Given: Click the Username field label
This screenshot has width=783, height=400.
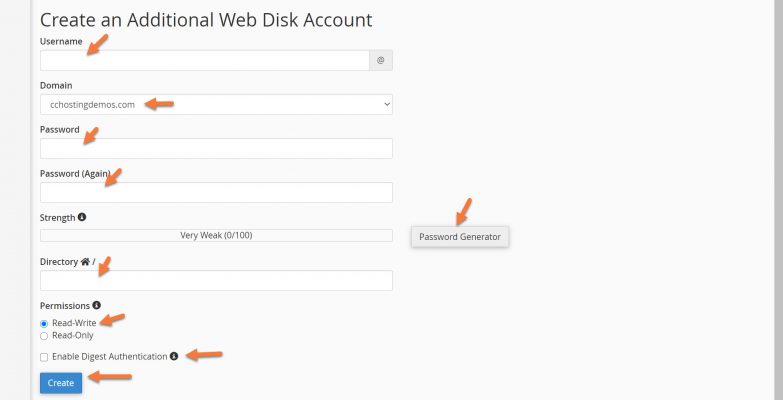Looking at the screenshot, I should tap(61, 41).
